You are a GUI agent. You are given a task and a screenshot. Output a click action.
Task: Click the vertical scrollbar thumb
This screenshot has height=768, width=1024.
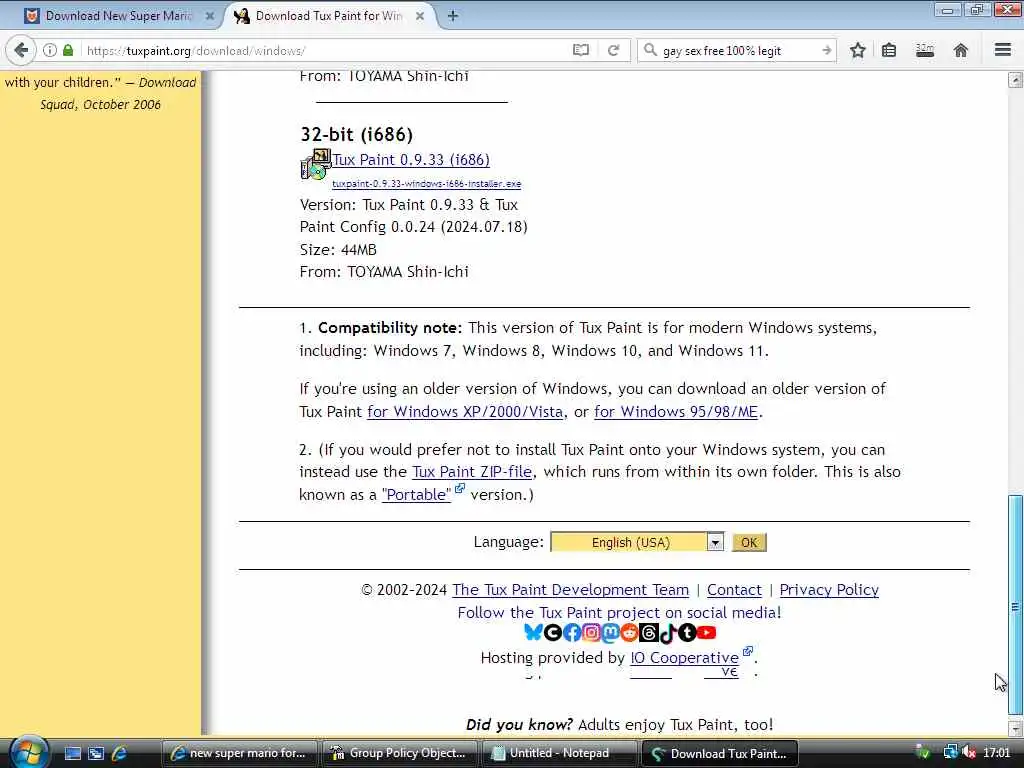[x=1015, y=605]
